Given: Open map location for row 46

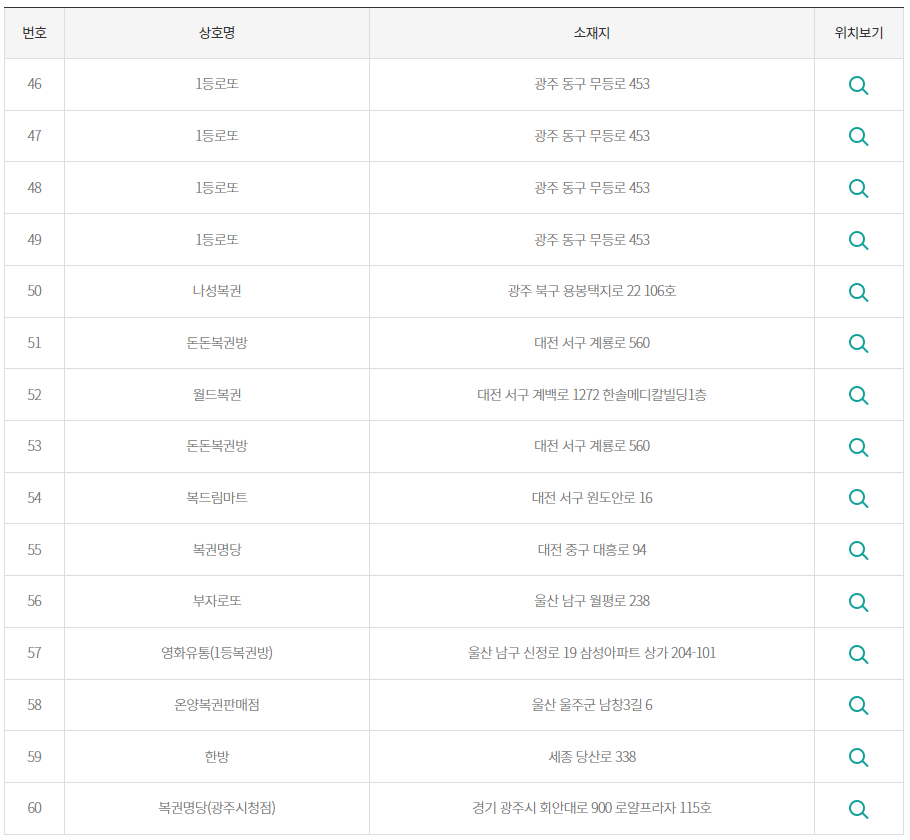Looking at the screenshot, I should click(x=858, y=85).
